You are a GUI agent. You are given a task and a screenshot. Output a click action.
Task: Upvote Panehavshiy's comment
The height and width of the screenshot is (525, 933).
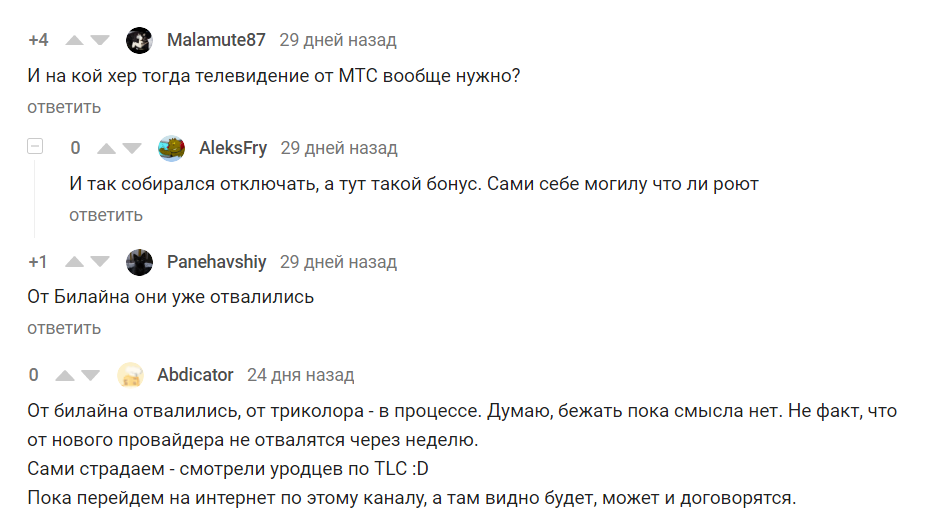click(74, 263)
